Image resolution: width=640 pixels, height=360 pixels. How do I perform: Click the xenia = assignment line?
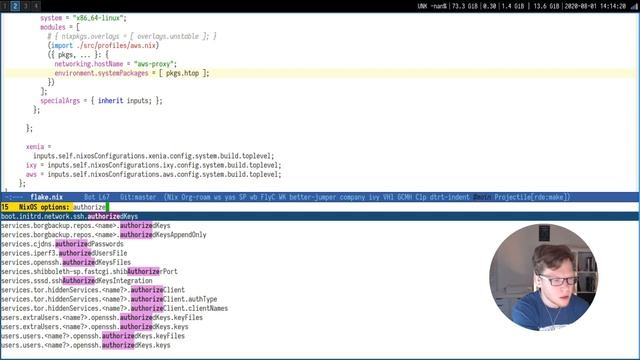pos(39,147)
